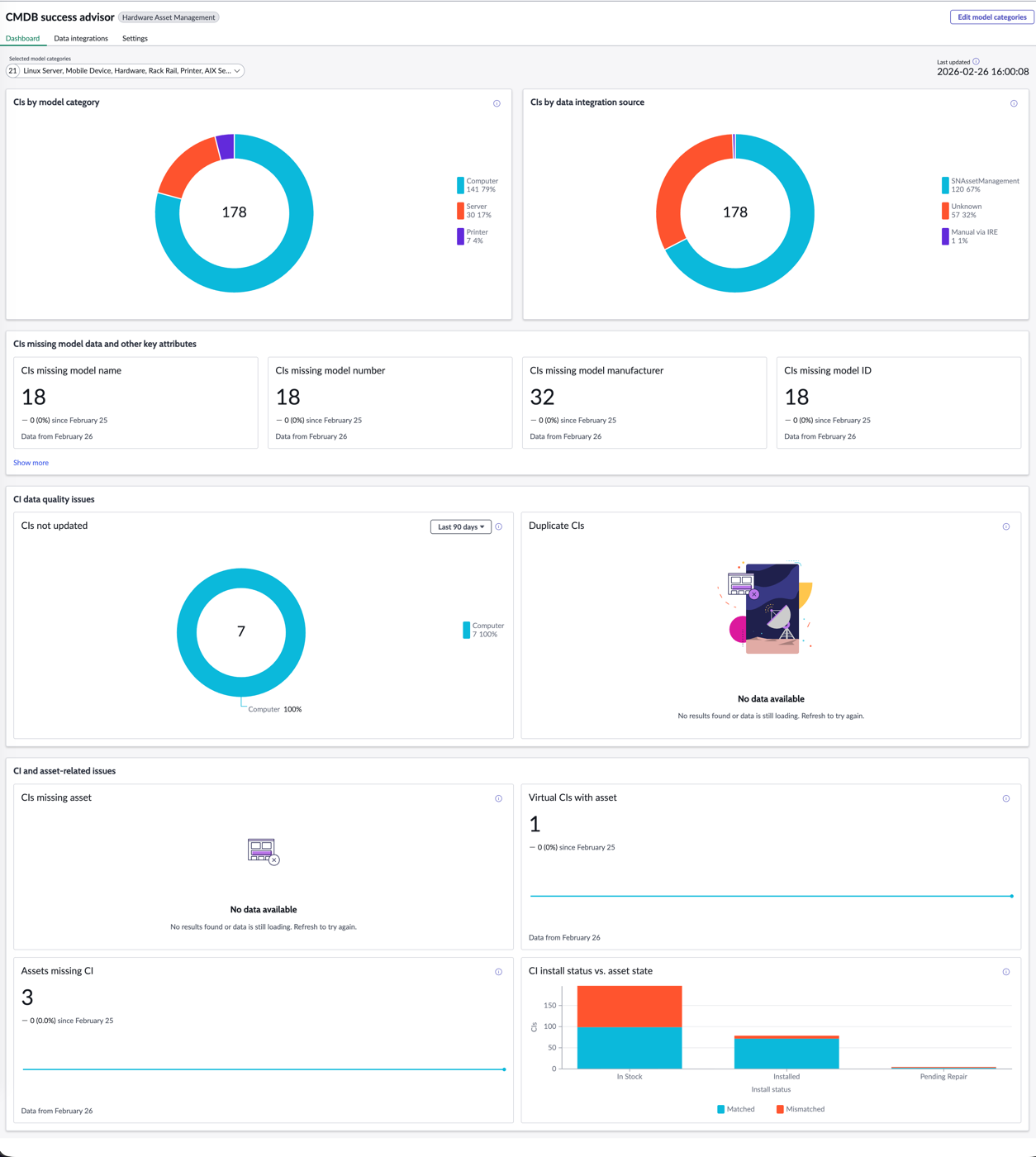1036x1157 pixels.
Task: Open info icon for CIs missing asset
Action: pyautogui.click(x=499, y=798)
